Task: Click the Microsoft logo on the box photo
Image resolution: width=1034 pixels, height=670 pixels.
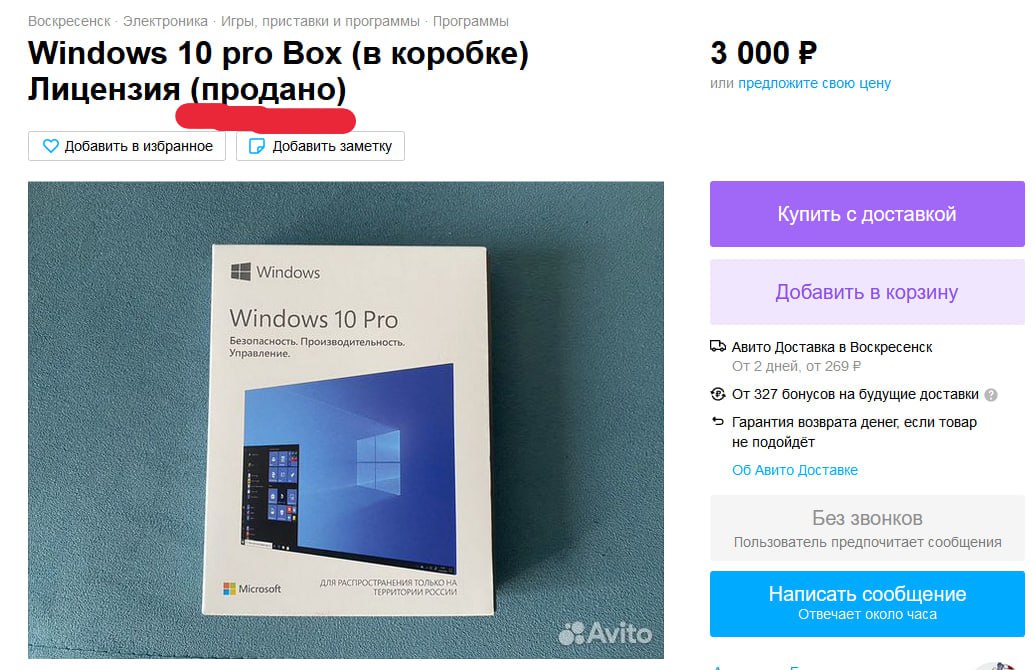Action: coord(252,588)
